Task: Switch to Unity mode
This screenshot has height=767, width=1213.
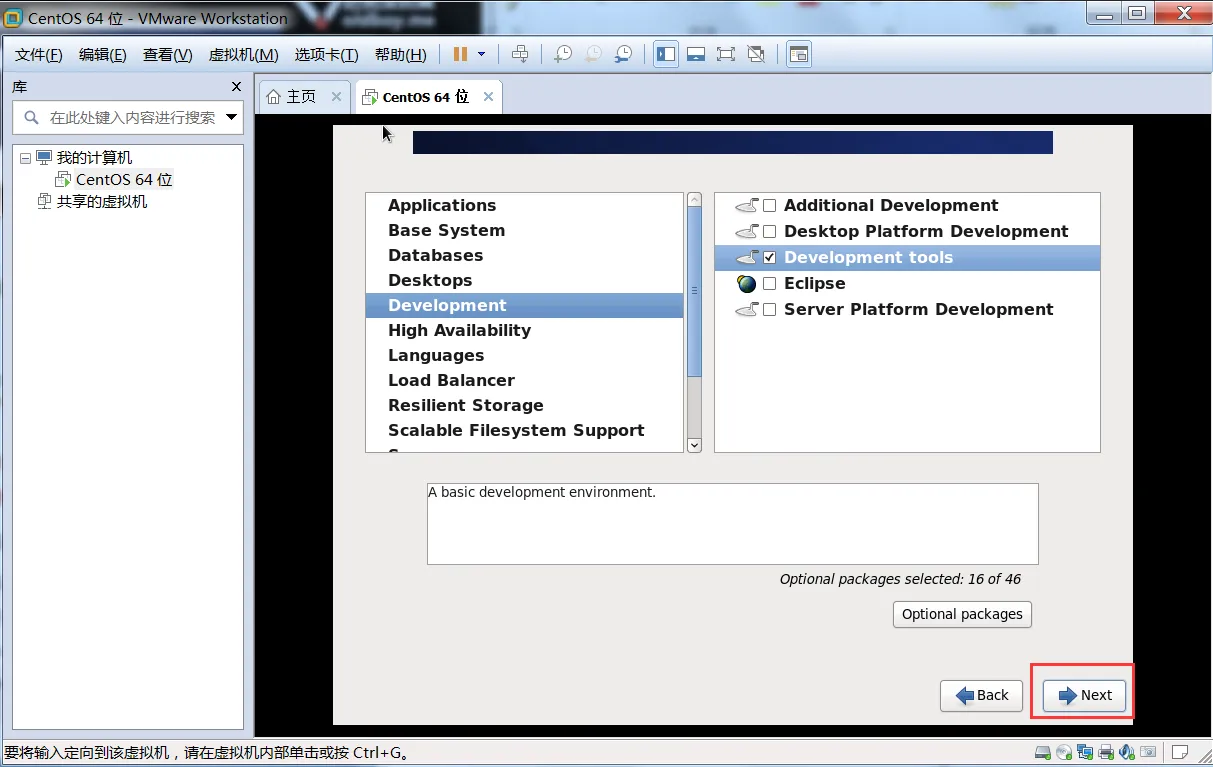Action: pos(756,54)
